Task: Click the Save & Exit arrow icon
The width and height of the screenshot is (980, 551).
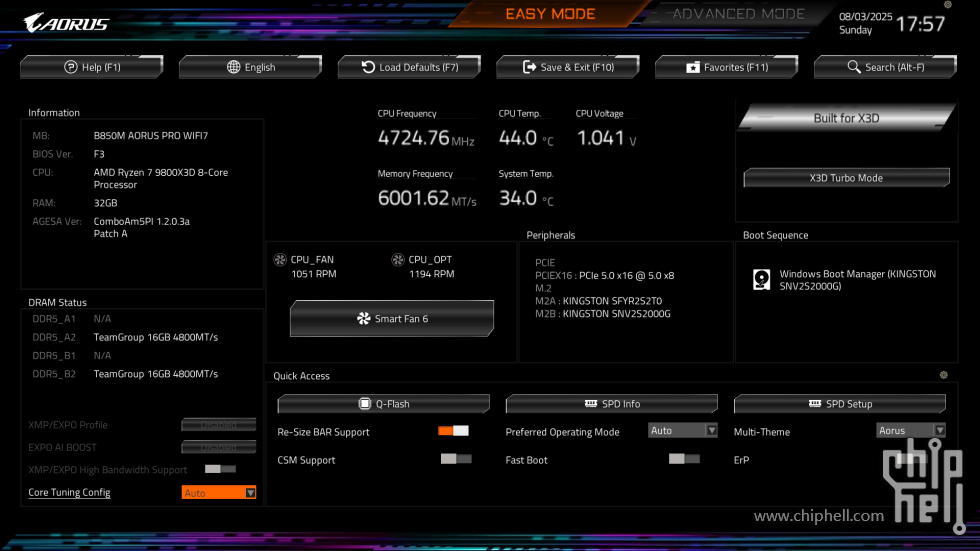Action: [x=529, y=67]
